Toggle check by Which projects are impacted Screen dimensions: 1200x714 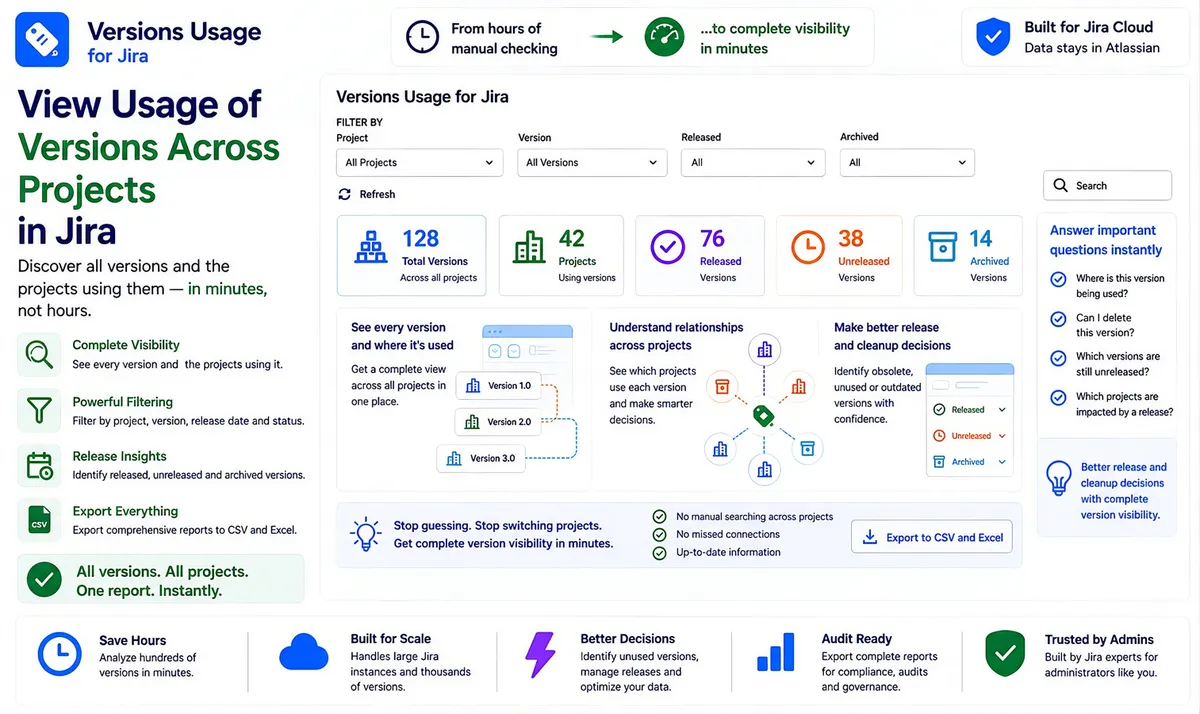click(x=1058, y=398)
